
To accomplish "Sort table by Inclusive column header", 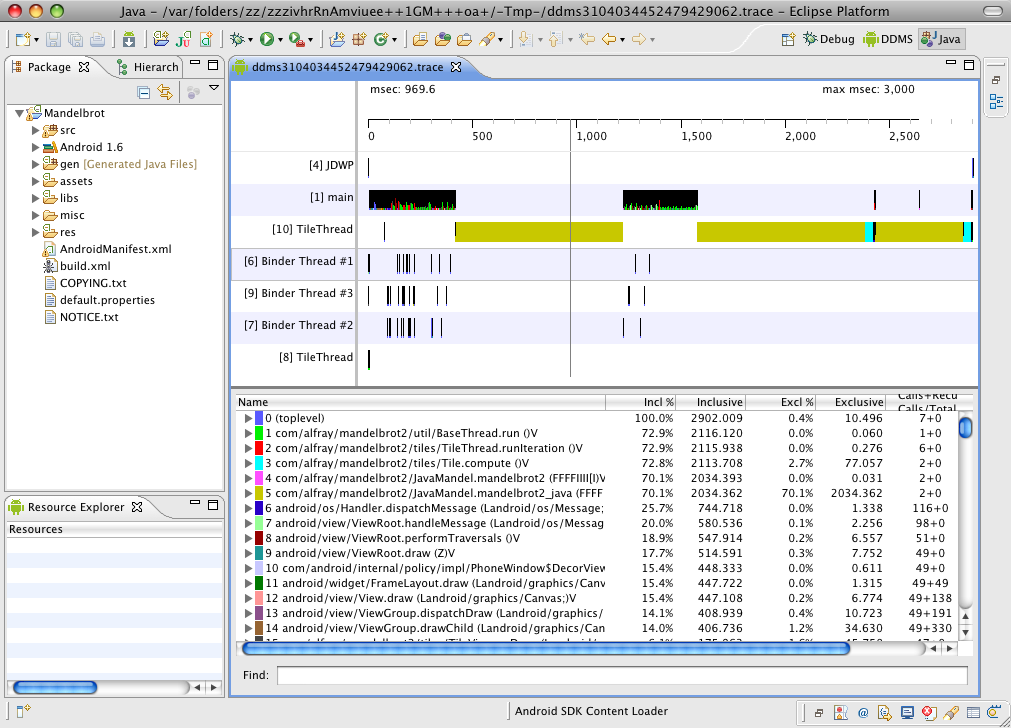I will tap(719, 402).
